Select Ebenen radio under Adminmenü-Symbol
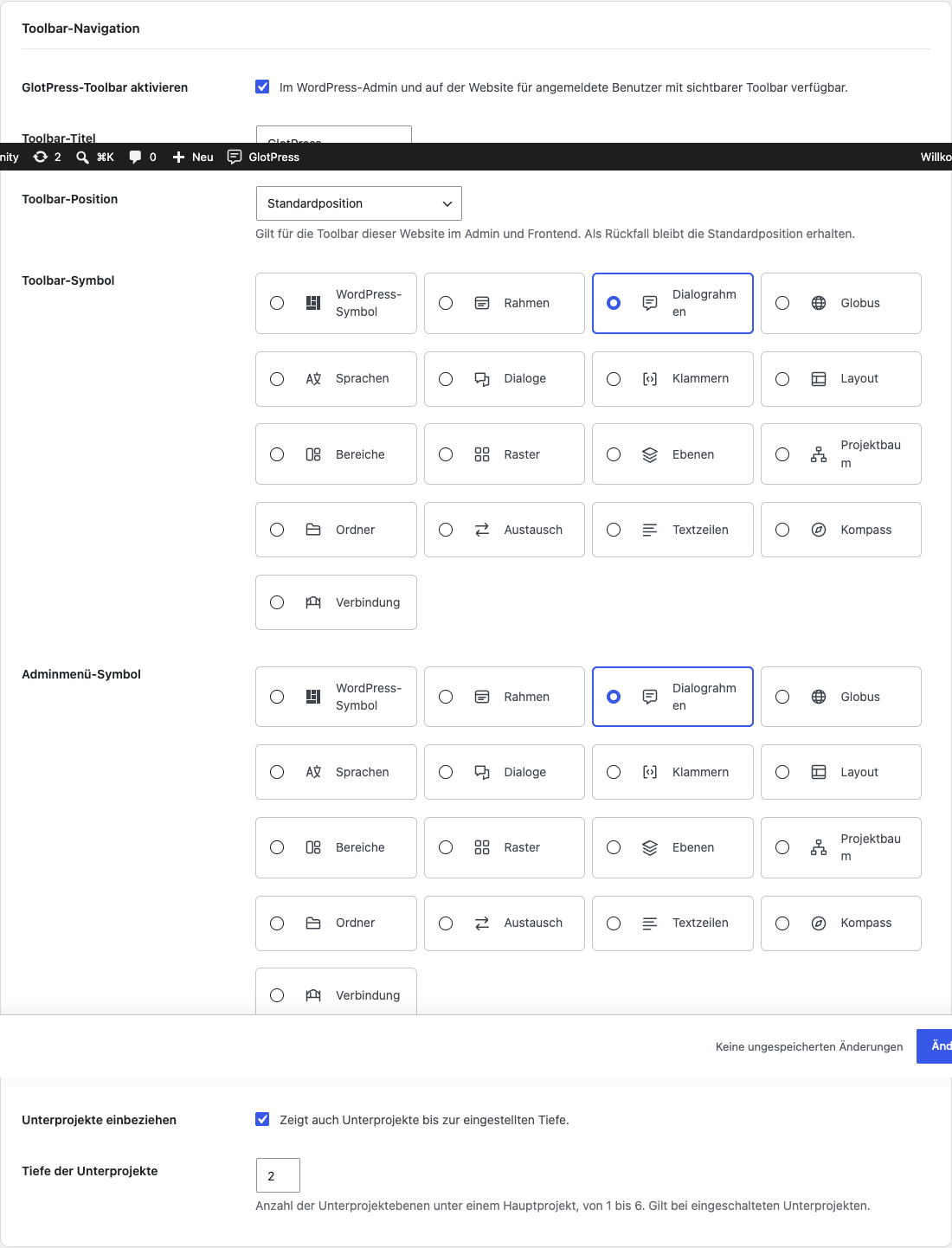This screenshot has width=952, height=1248. 614,847
